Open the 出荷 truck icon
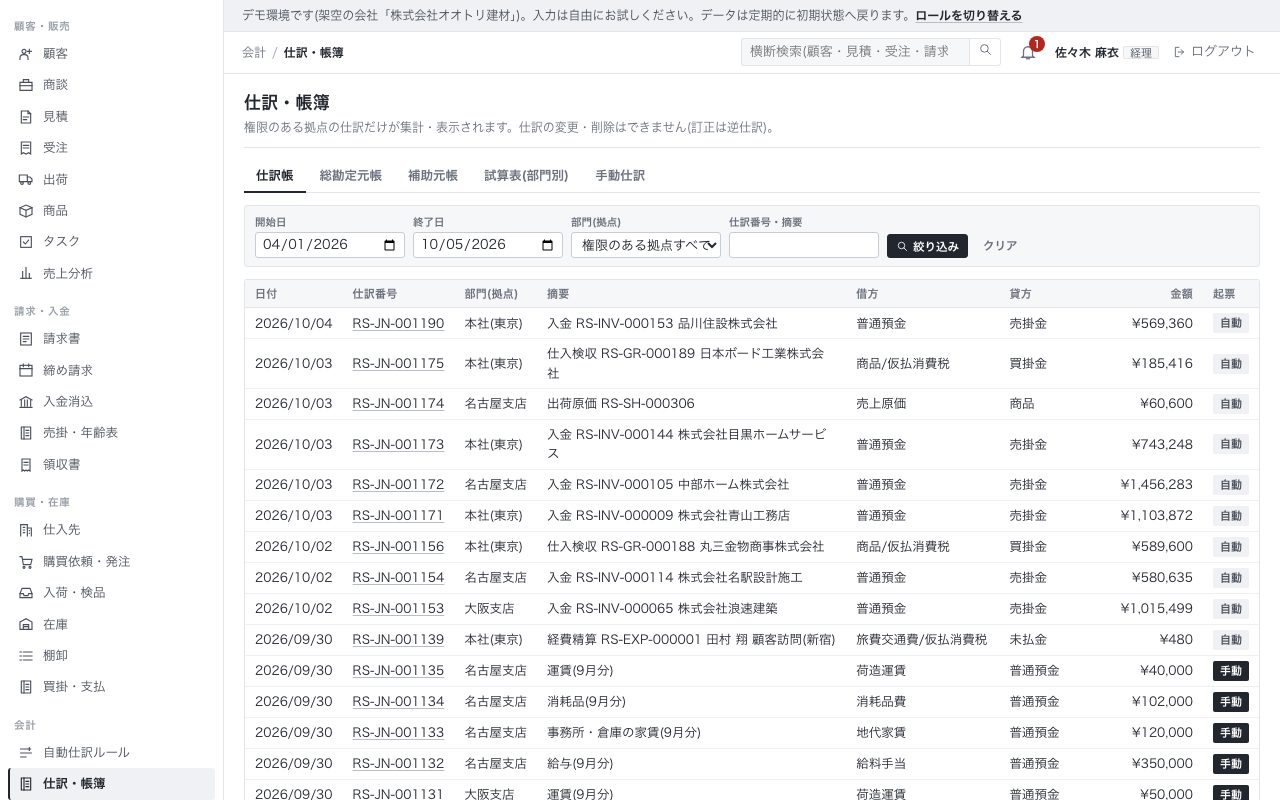The image size is (1280, 800). click(26, 180)
